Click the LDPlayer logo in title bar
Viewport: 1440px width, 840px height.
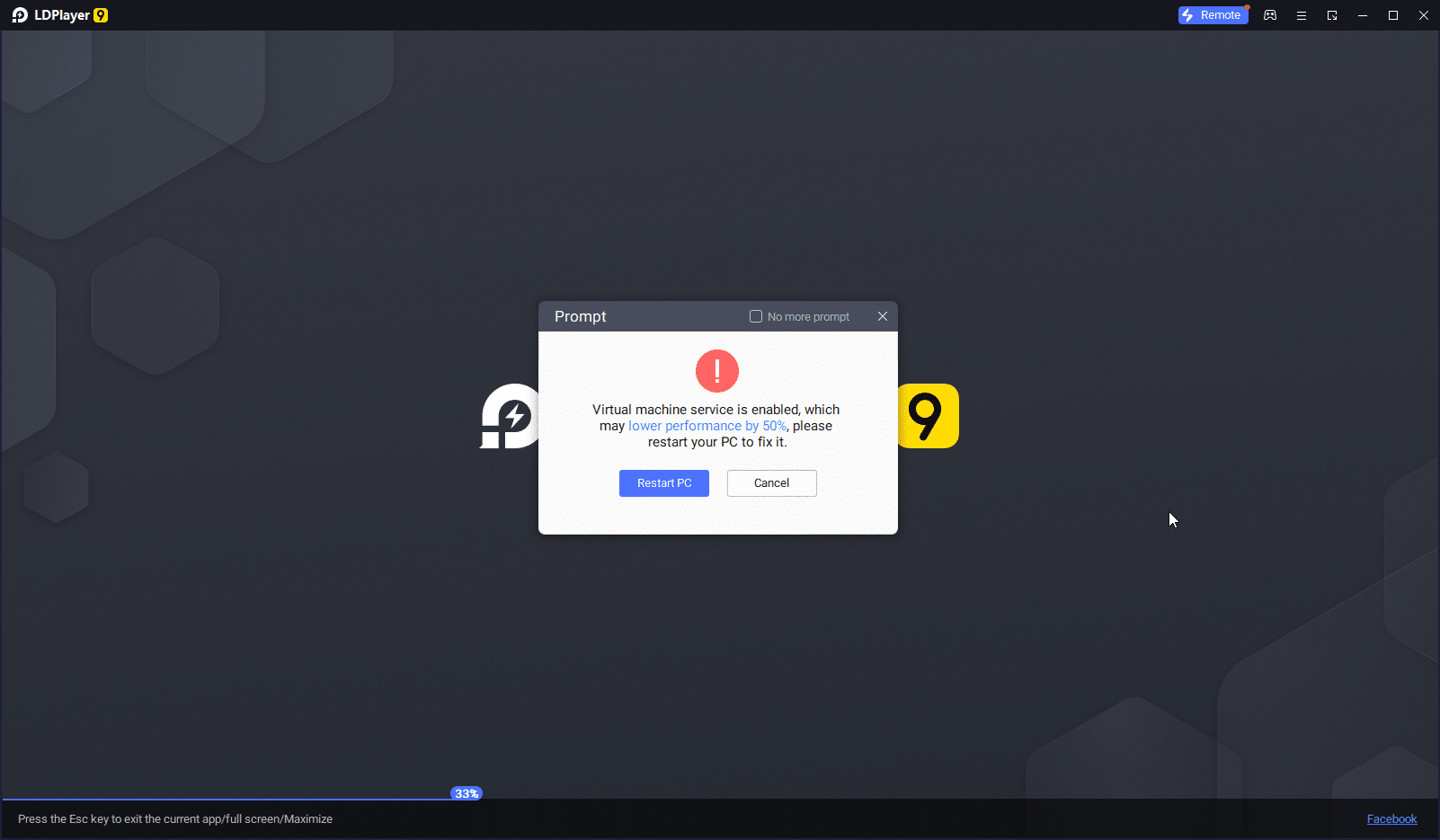pyautogui.click(x=59, y=15)
